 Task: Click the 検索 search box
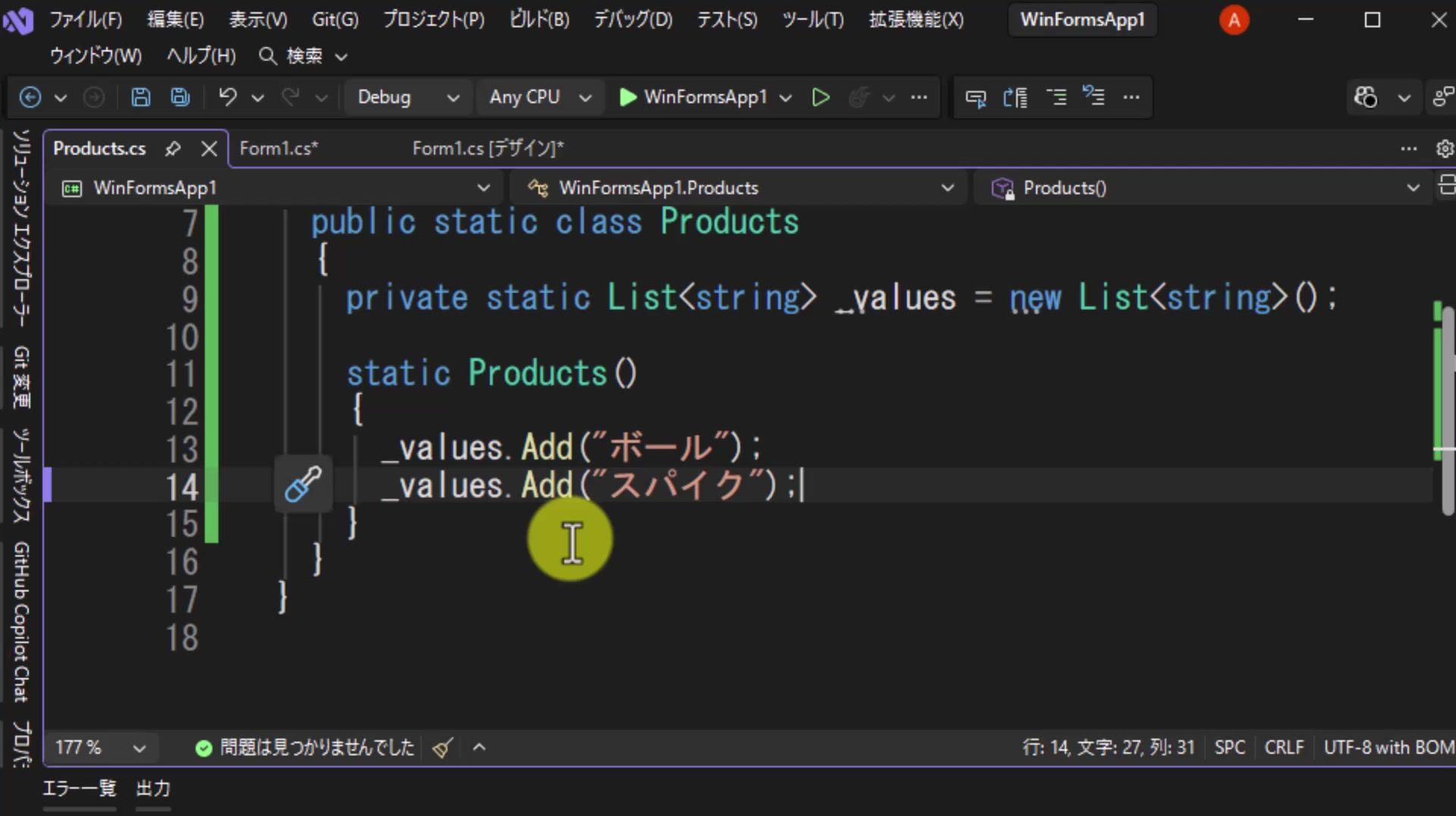(303, 56)
